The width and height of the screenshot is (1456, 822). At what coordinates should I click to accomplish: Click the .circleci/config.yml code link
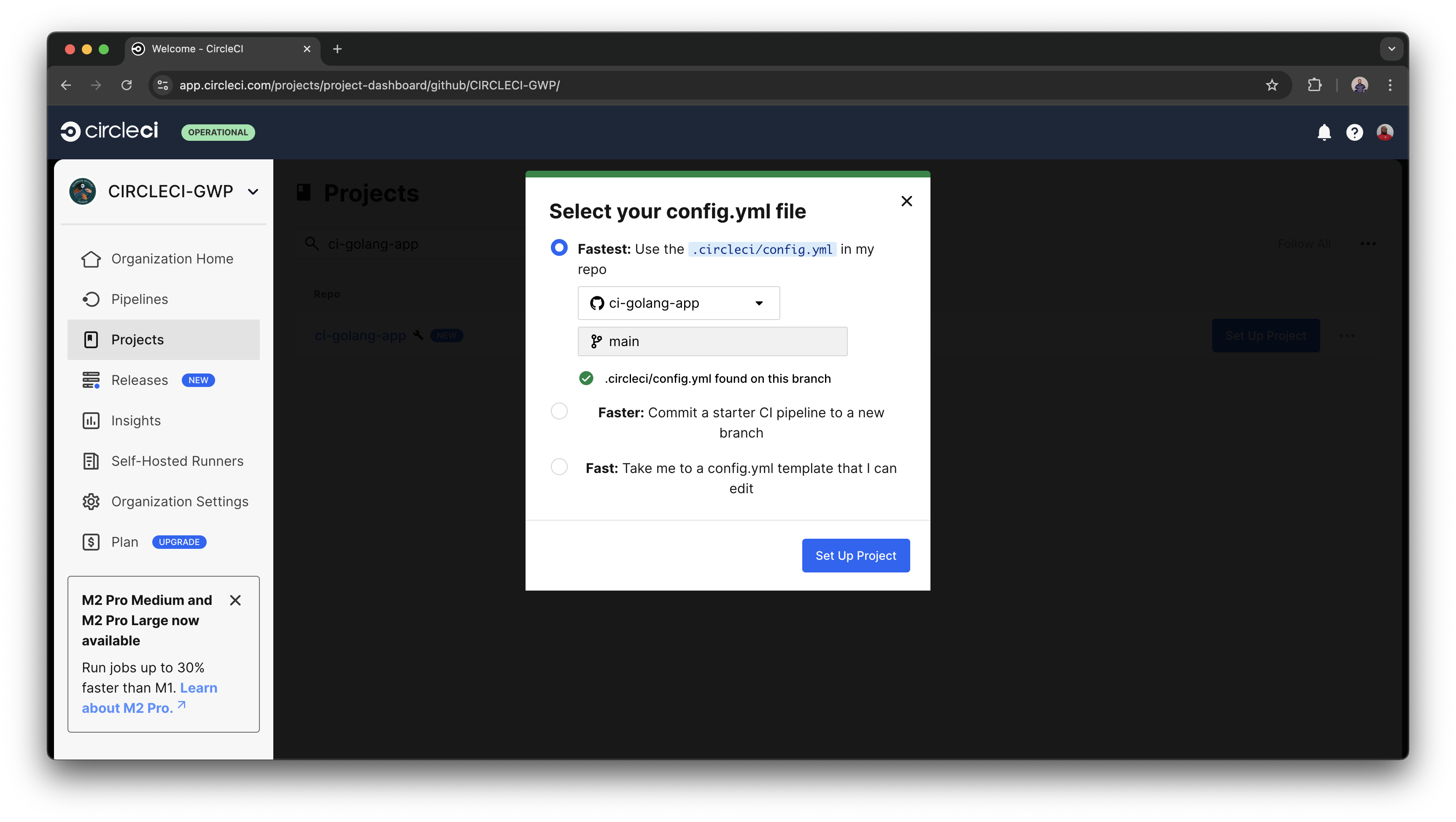762,249
